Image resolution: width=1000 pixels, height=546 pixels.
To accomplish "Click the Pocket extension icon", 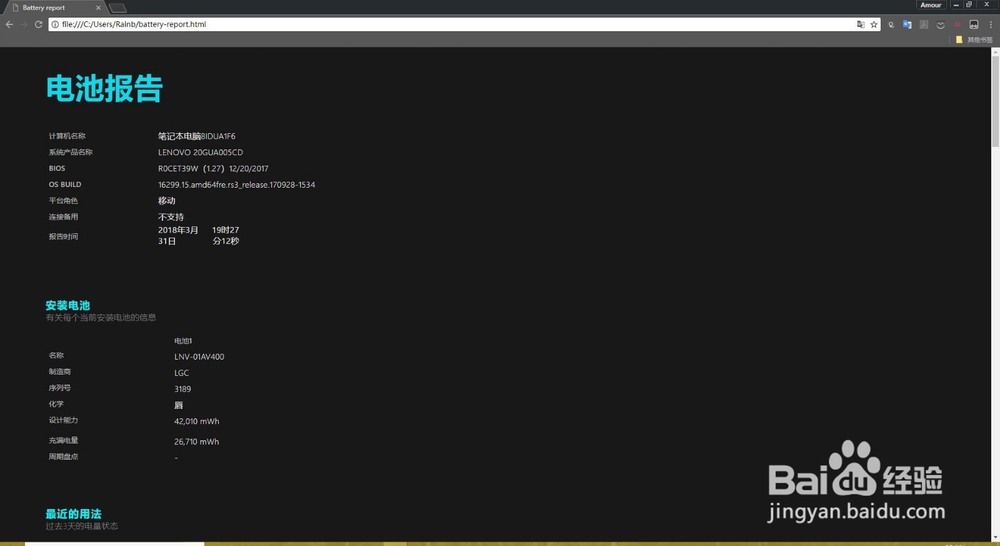I will [x=940, y=24].
